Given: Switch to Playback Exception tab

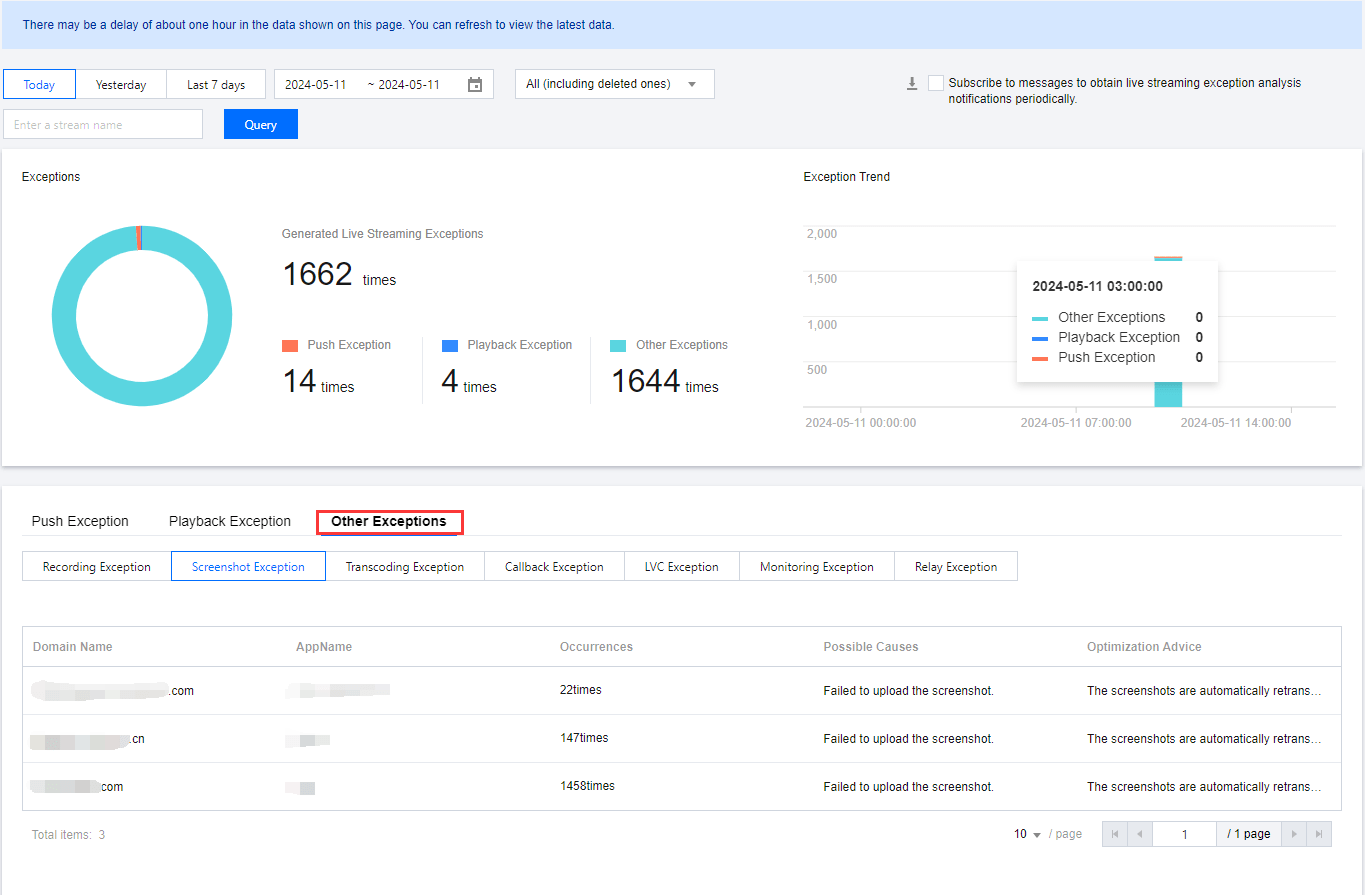Looking at the screenshot, I should [230, 521].
